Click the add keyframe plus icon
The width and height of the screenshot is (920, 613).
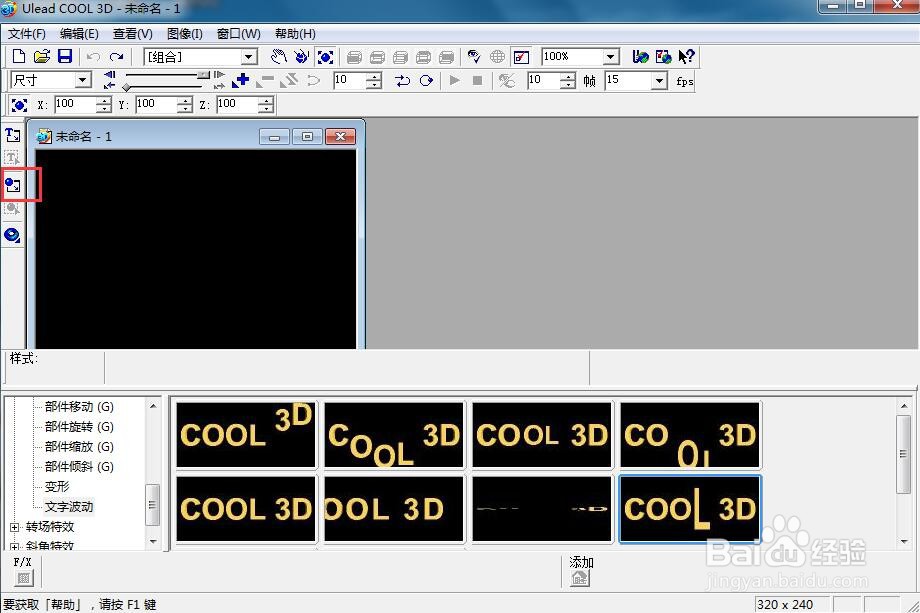[240, 80]
